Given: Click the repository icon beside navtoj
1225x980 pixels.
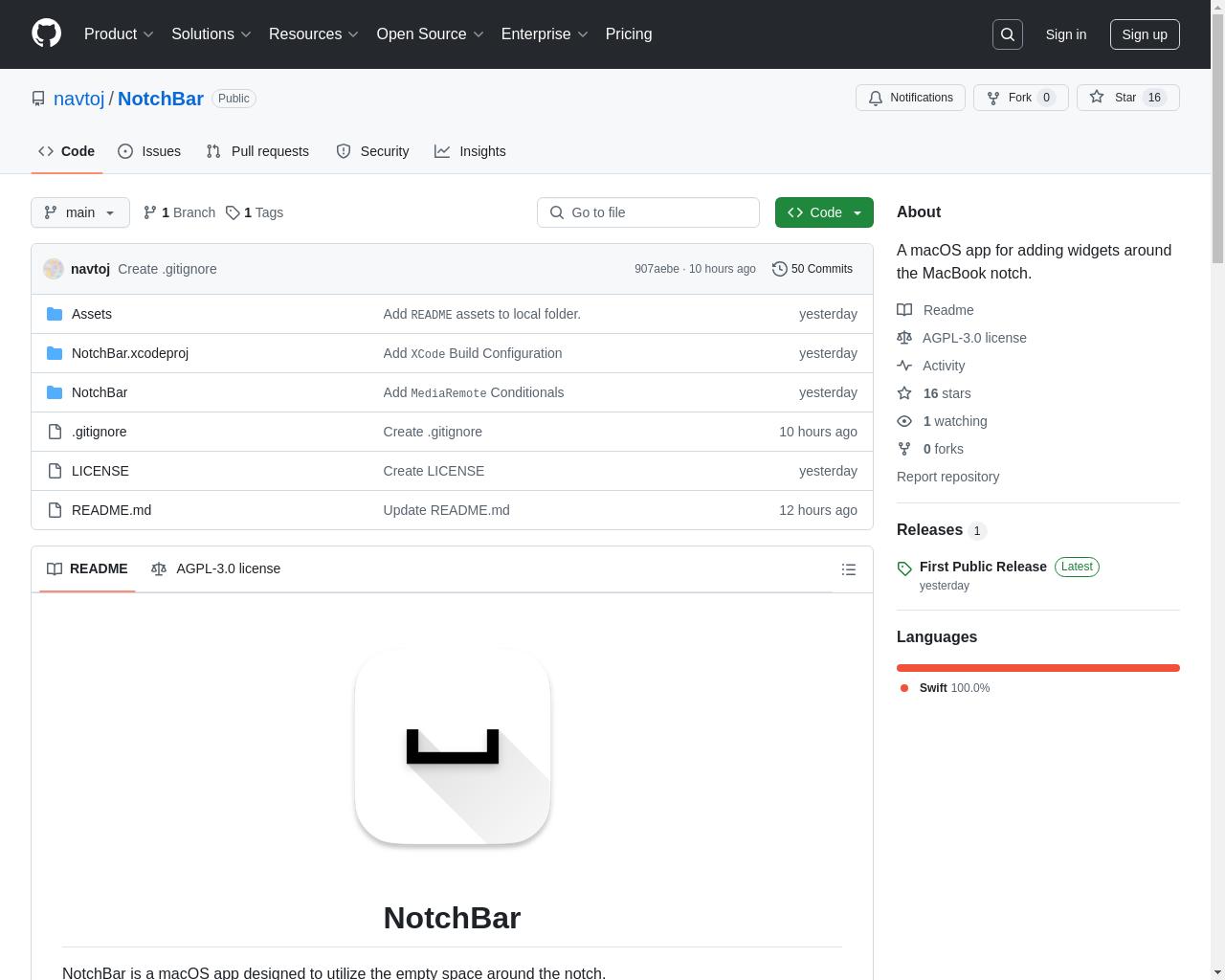Looking at the screenshot, I should (x=38, y=99).
